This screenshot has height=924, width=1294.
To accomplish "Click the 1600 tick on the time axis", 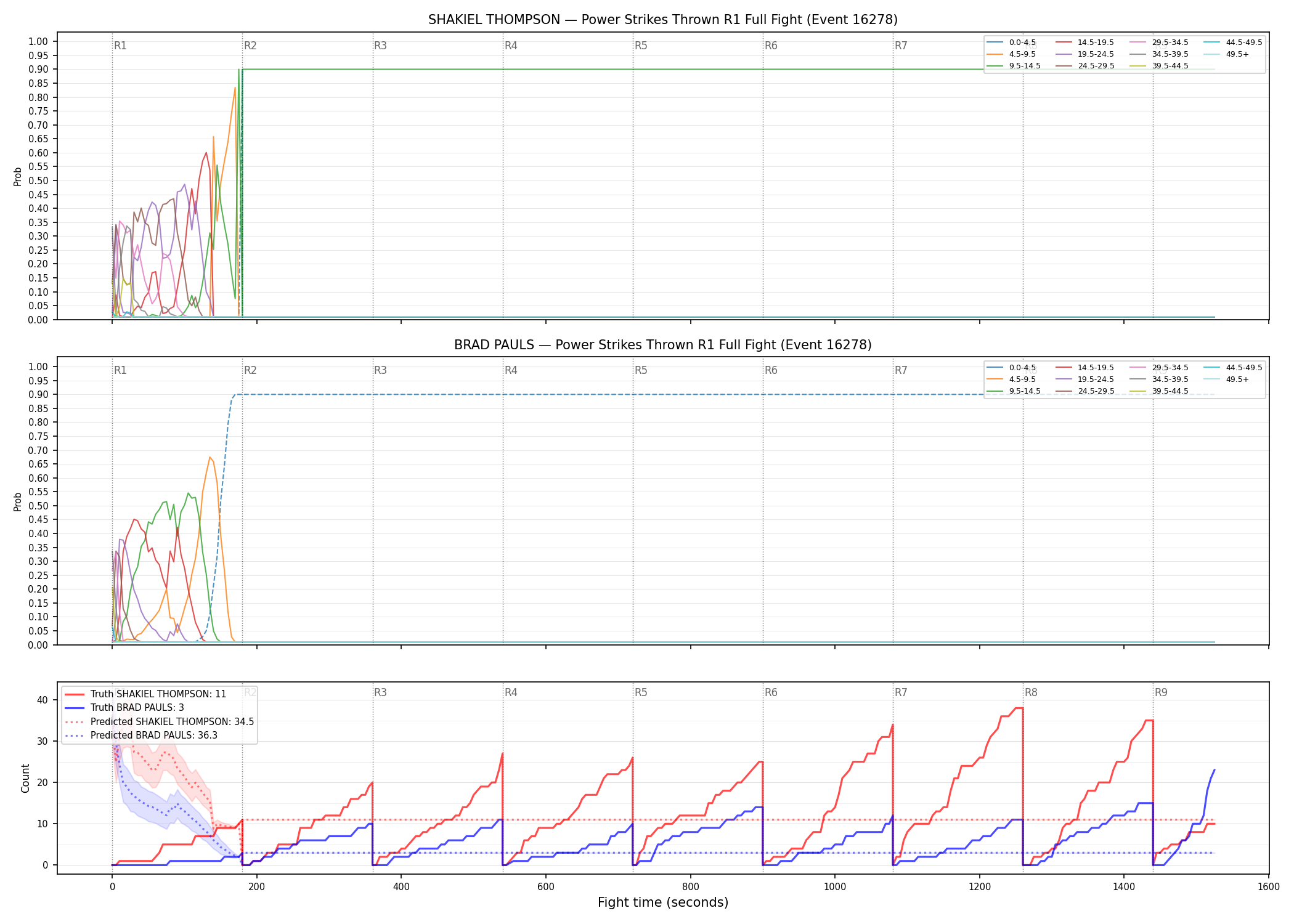I will pos(1269,887).
